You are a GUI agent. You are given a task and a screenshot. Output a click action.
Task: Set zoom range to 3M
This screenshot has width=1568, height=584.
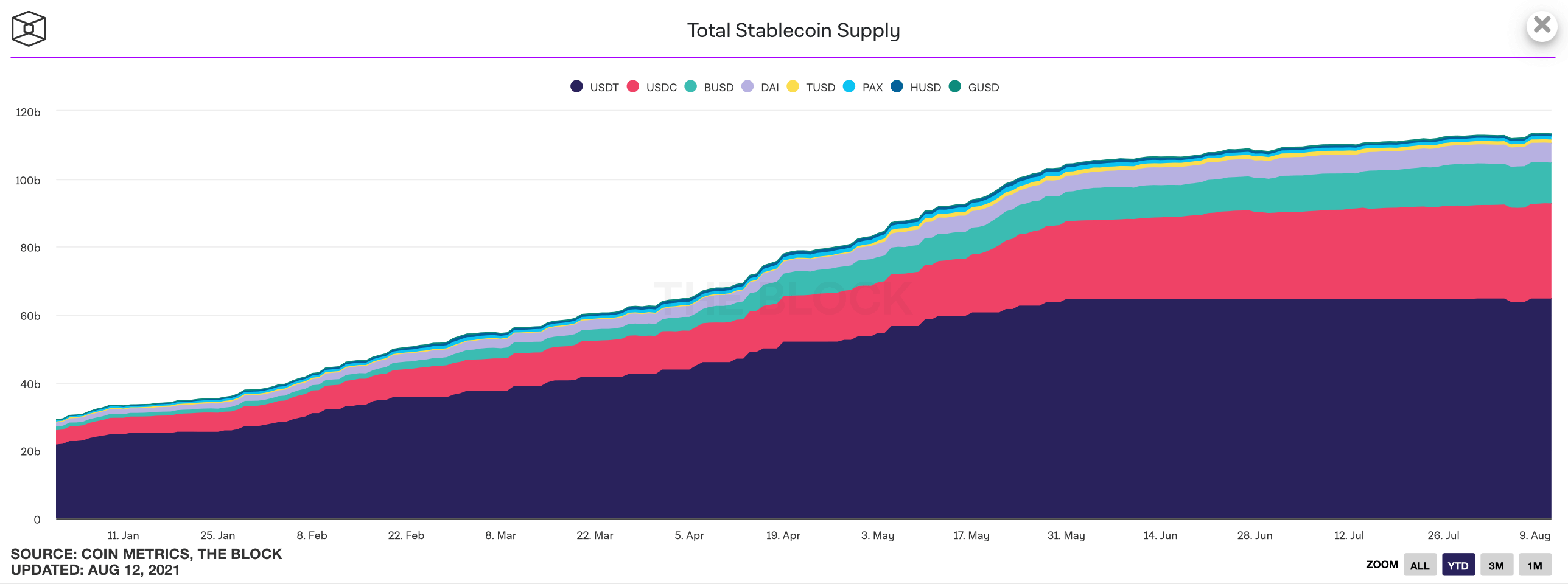tap(1496, 565)
